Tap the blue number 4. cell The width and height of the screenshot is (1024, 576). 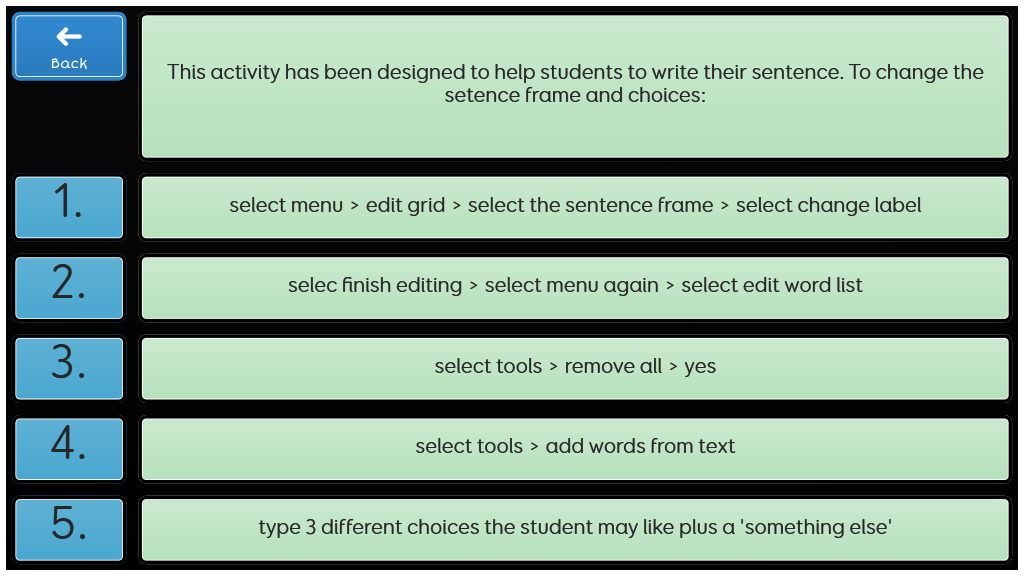(x=69, y=449)
